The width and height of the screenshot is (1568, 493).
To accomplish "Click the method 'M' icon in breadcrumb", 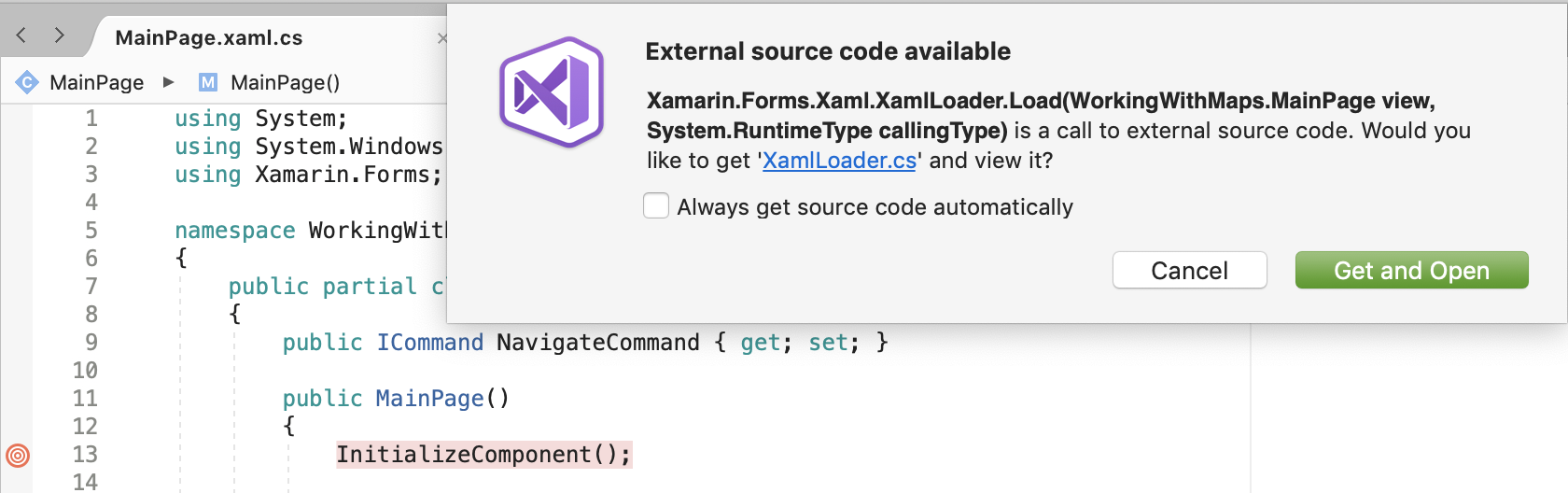I will pyautogui.click(x=208, y=82).
